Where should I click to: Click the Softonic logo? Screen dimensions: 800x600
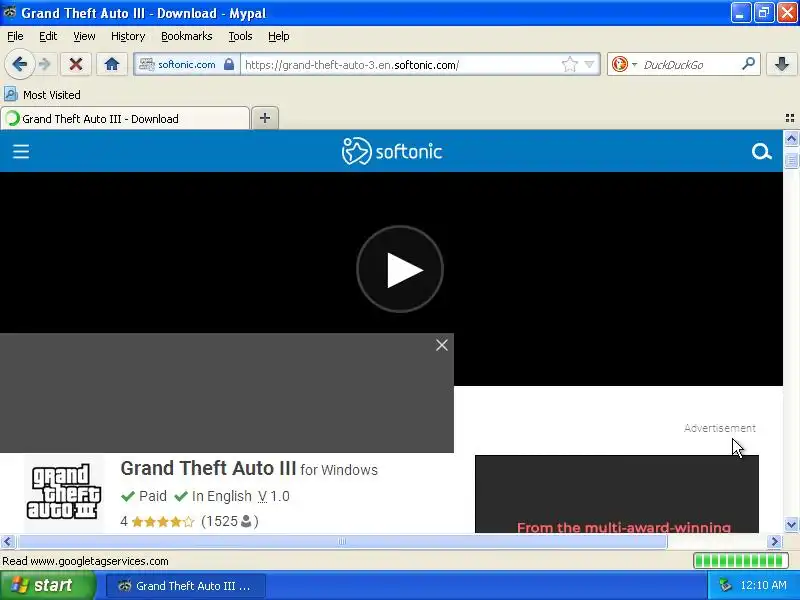[x=392, y=151]
